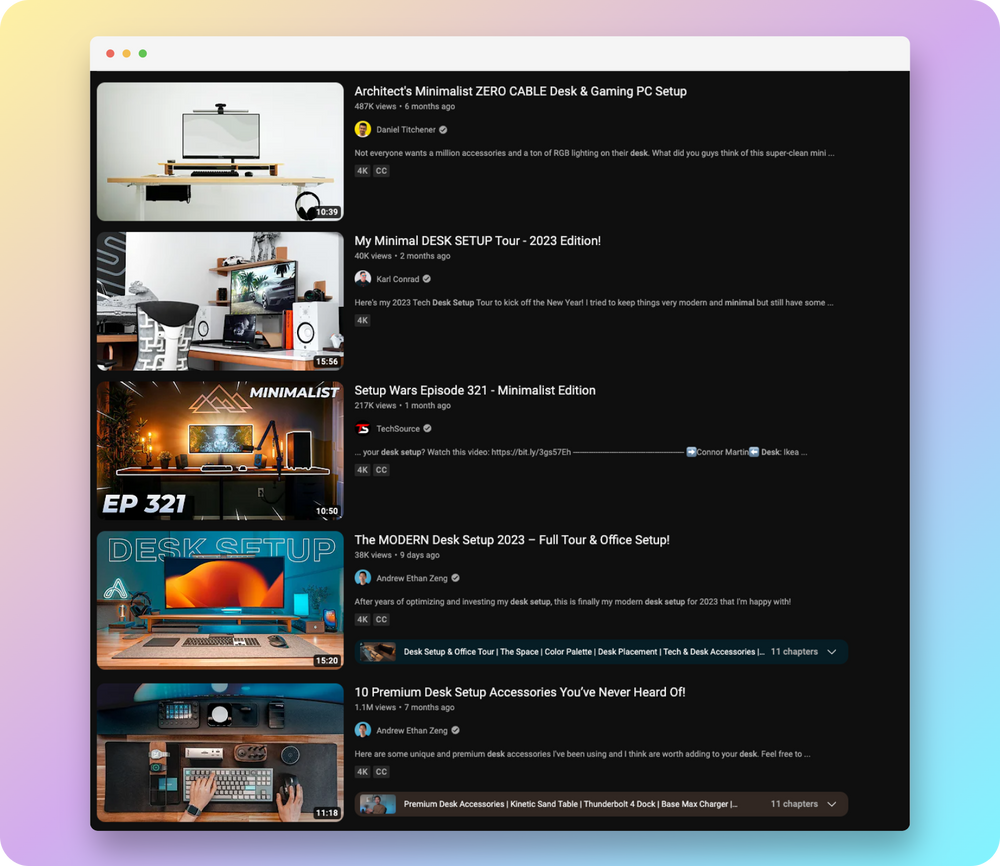Click the CC badge on the first video
Image resolution: width=1000 pixels, height=866 pixels.
[x=381, y=170]
